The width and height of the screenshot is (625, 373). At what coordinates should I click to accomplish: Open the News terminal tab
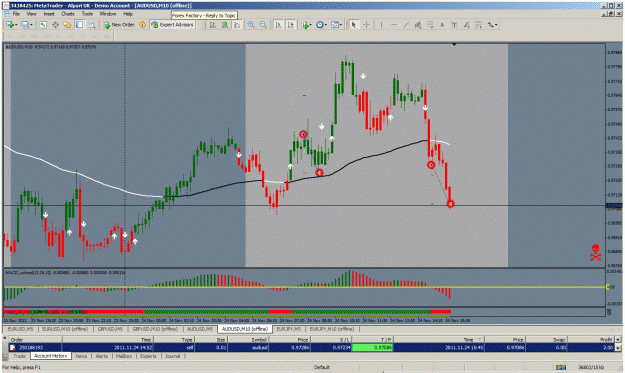[81, 356]
